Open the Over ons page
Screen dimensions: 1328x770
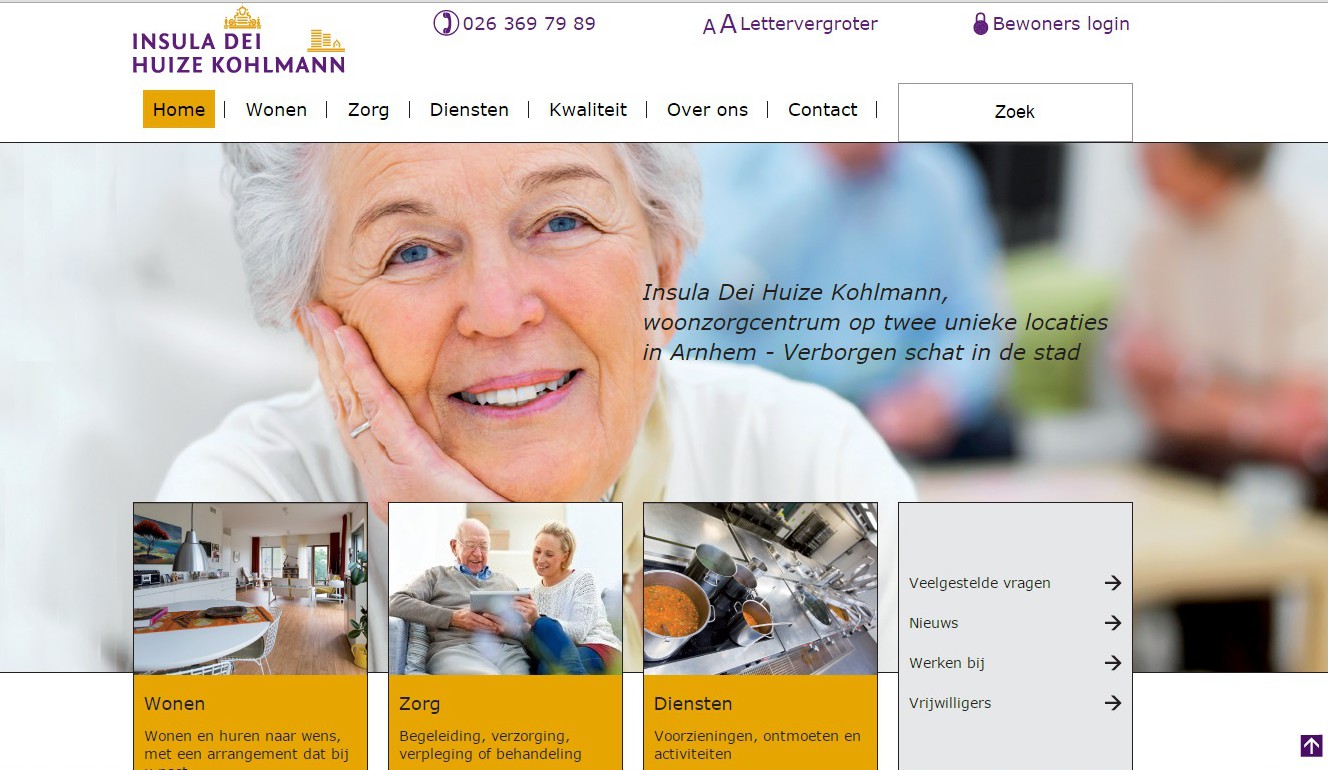[x=707, y=110]
